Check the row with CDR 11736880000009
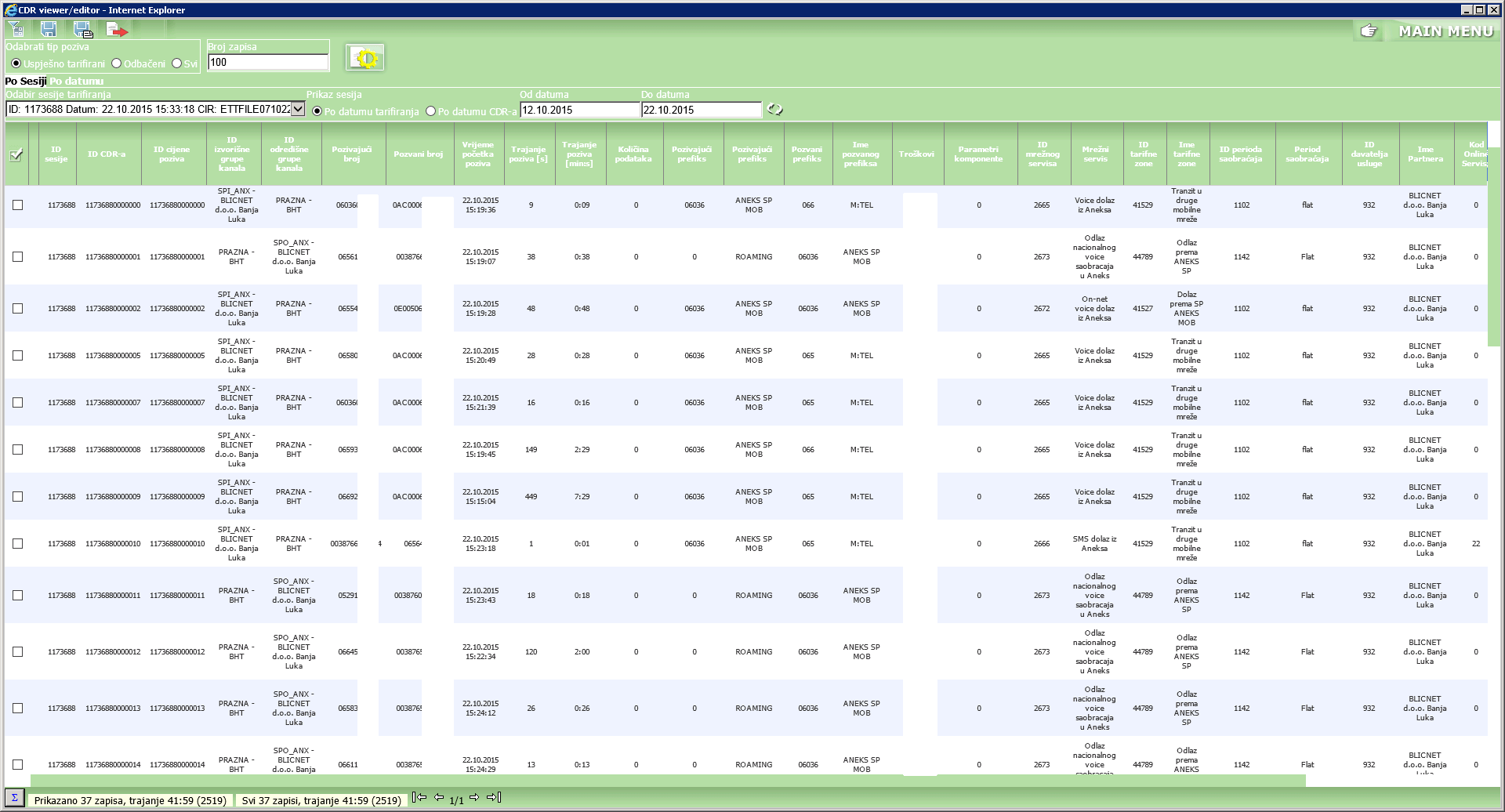Image resolution: width=1505 pixels, height=812 pixels. (x=17, y=497)
